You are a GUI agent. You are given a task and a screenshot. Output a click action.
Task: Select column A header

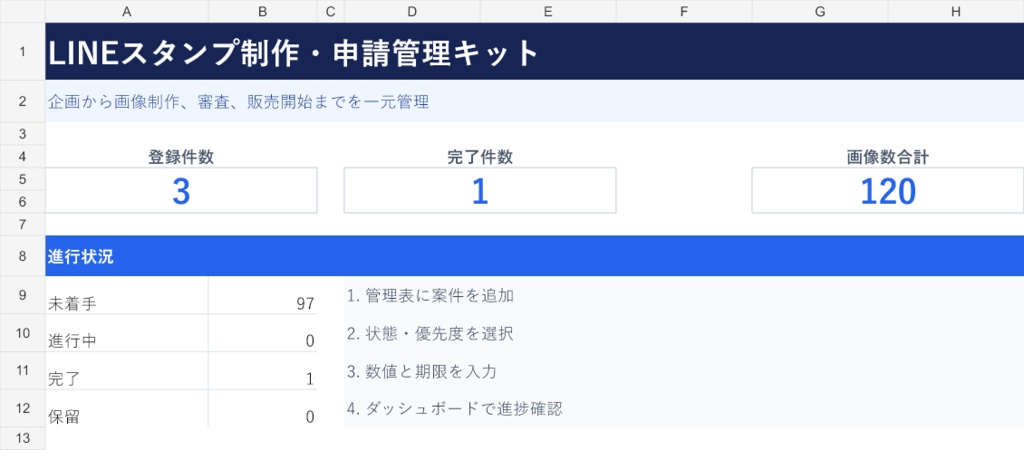click(127, 11)
